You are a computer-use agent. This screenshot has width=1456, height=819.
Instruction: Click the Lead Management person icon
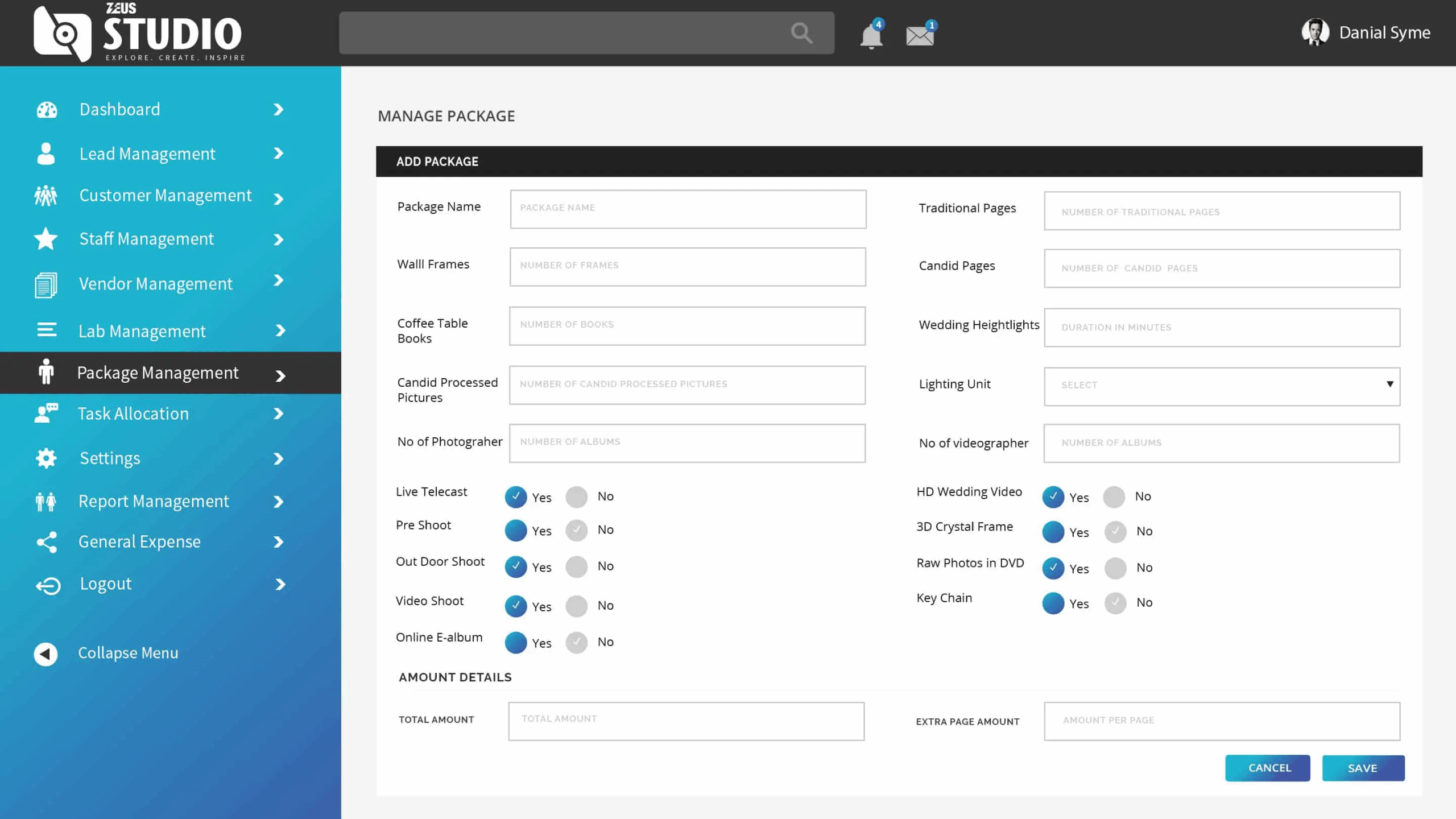pos(45,154)
